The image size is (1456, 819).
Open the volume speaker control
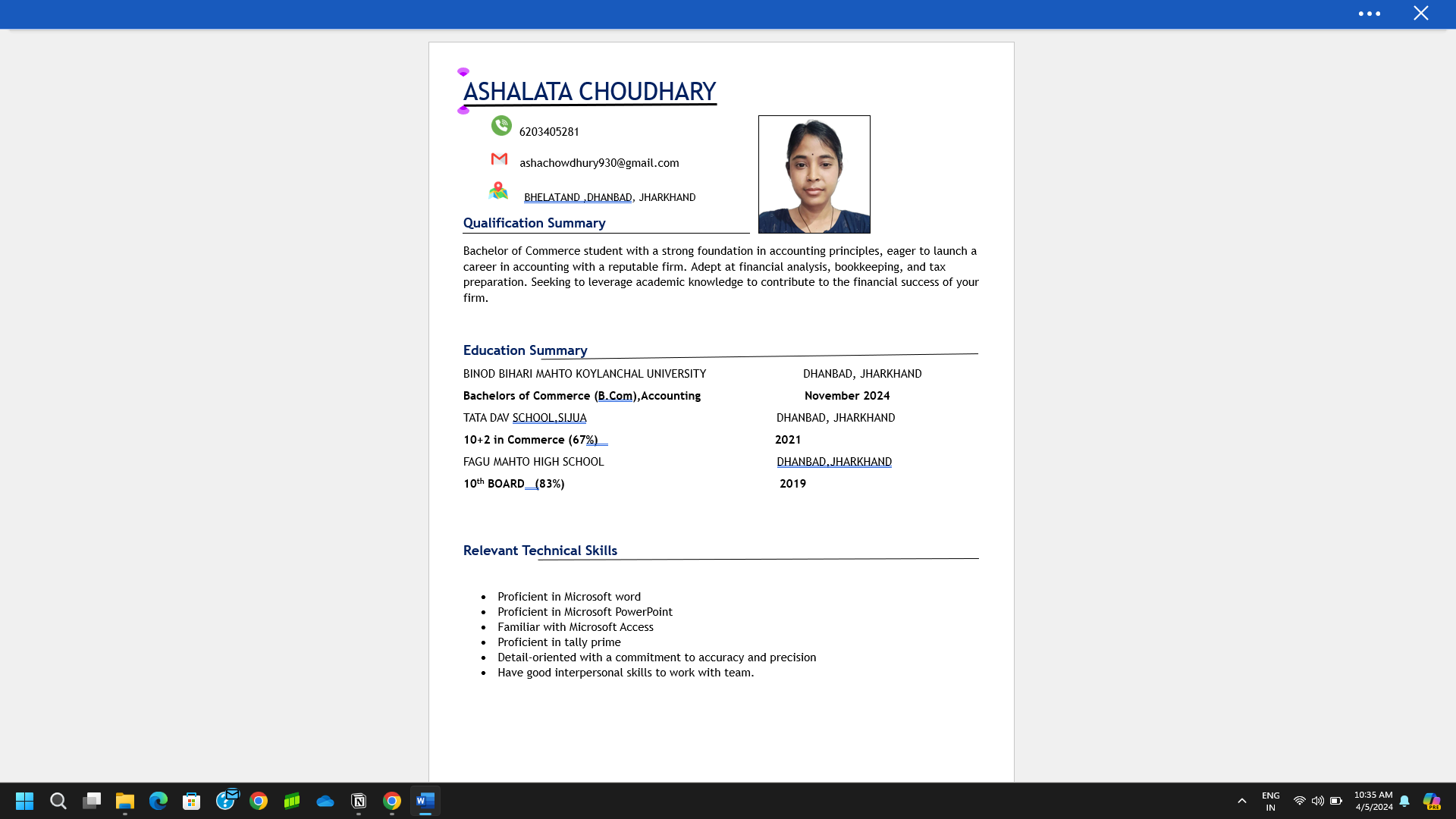click(x=1318, y=801)
